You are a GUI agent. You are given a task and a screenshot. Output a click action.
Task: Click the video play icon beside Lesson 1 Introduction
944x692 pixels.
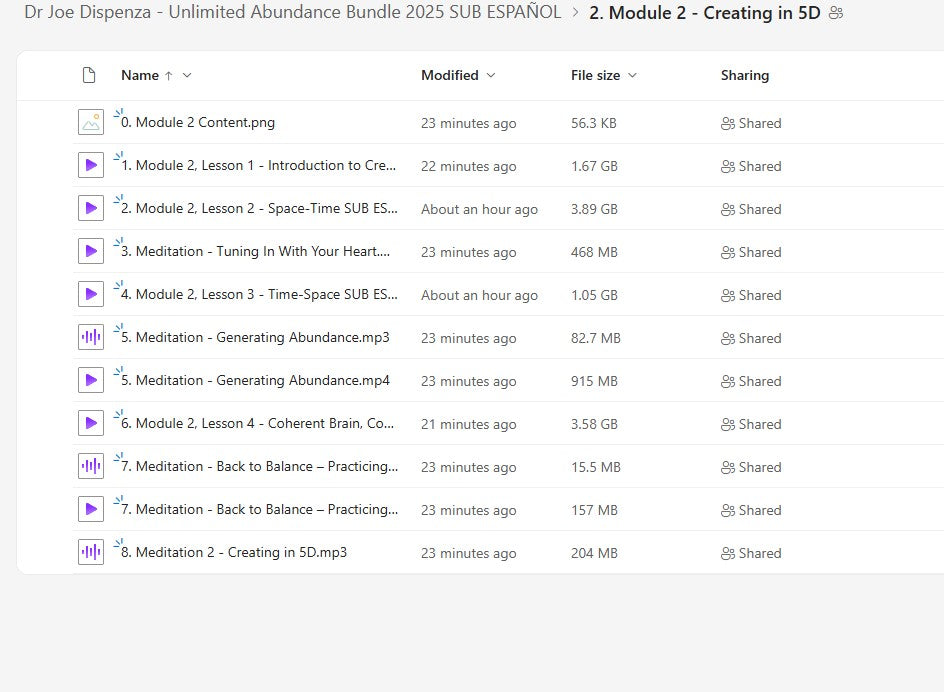tap(91, 165)
